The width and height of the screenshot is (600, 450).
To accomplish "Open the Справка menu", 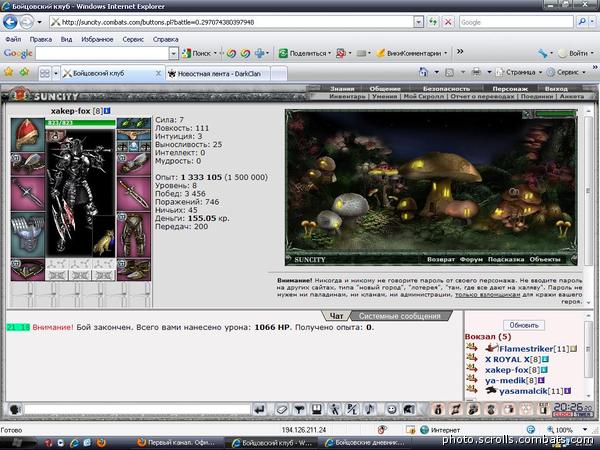I will [166, 39].
